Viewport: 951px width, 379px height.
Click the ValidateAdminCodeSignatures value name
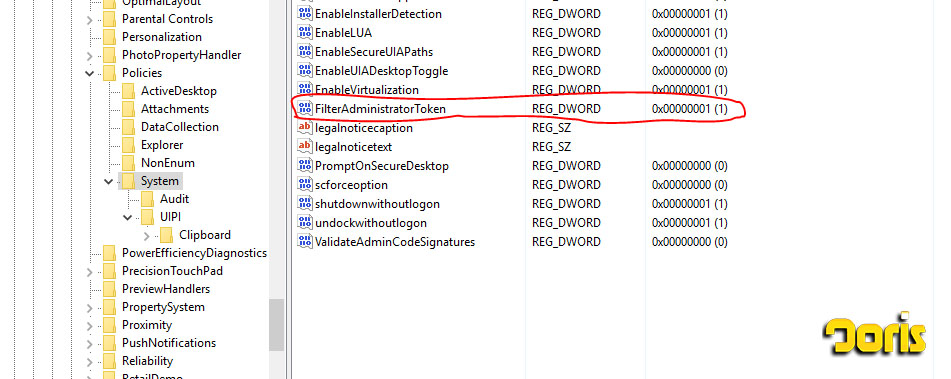pos(395,242)
